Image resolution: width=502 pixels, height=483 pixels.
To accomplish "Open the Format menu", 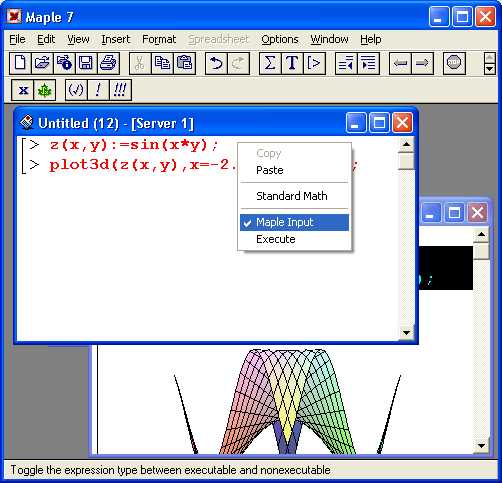I will pyautogui.click(x=159, y=39).
